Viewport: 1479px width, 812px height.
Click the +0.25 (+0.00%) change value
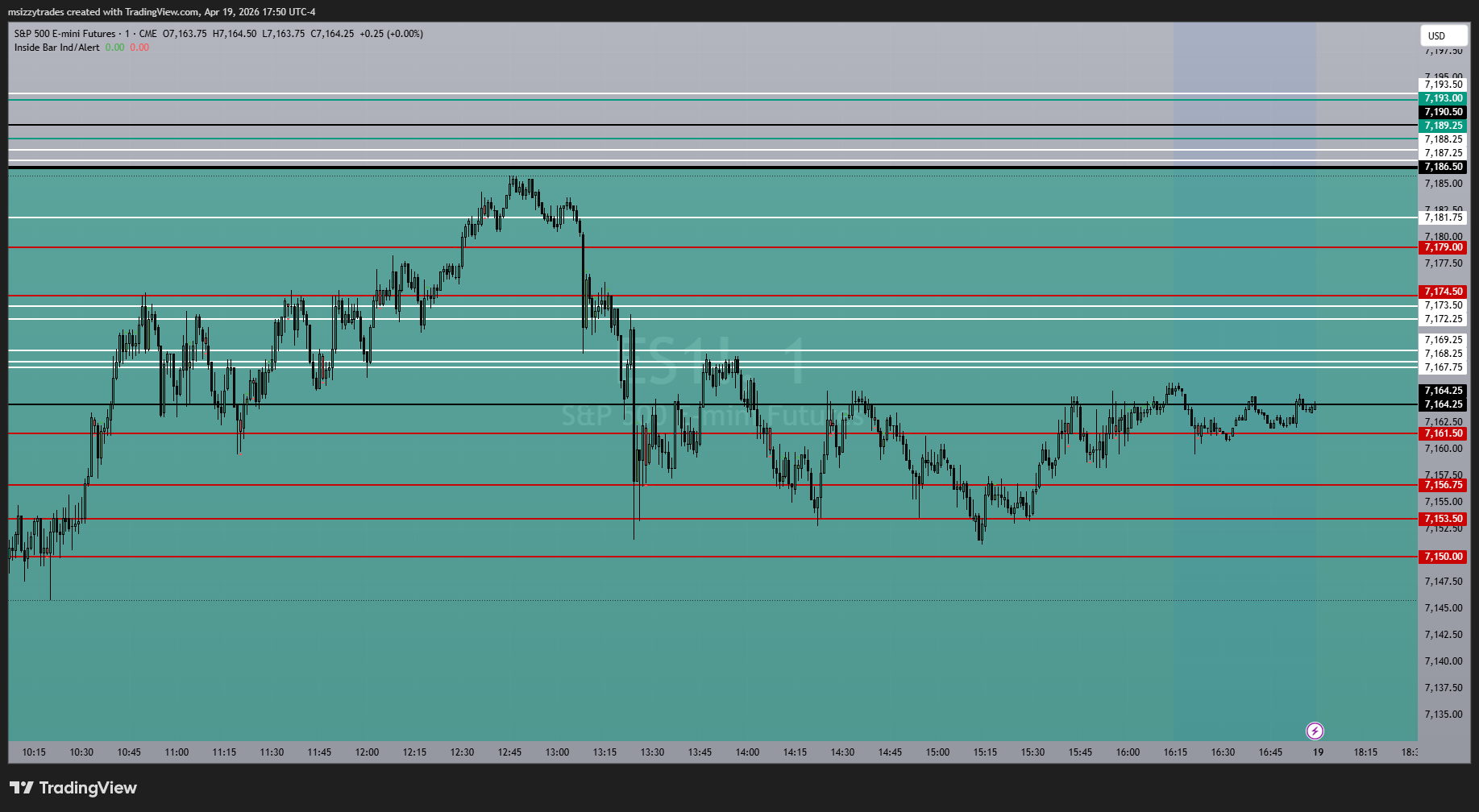coord(391,34)
